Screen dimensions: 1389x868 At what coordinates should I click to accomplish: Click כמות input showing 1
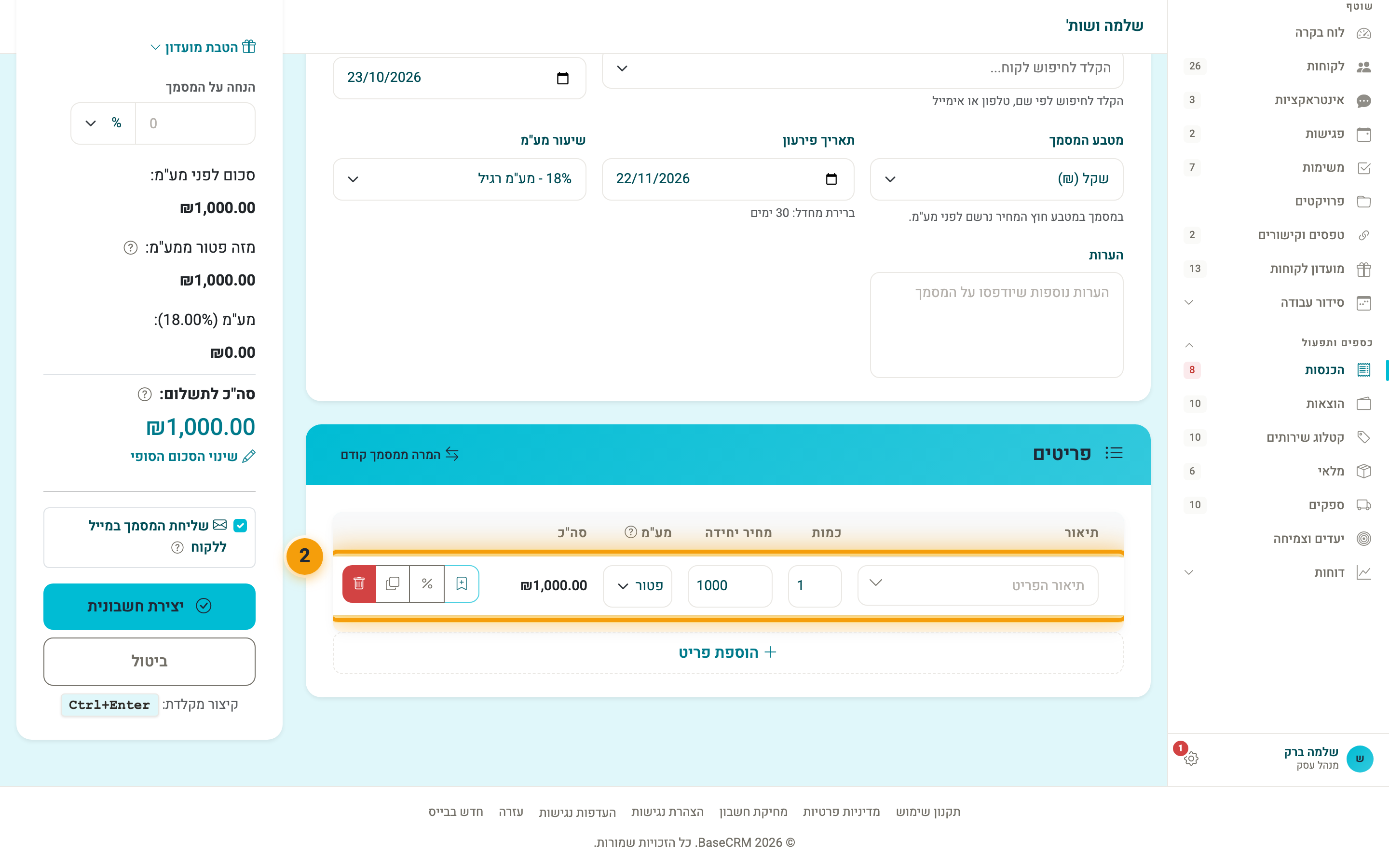pyautogui.click(x=815, y=585)
